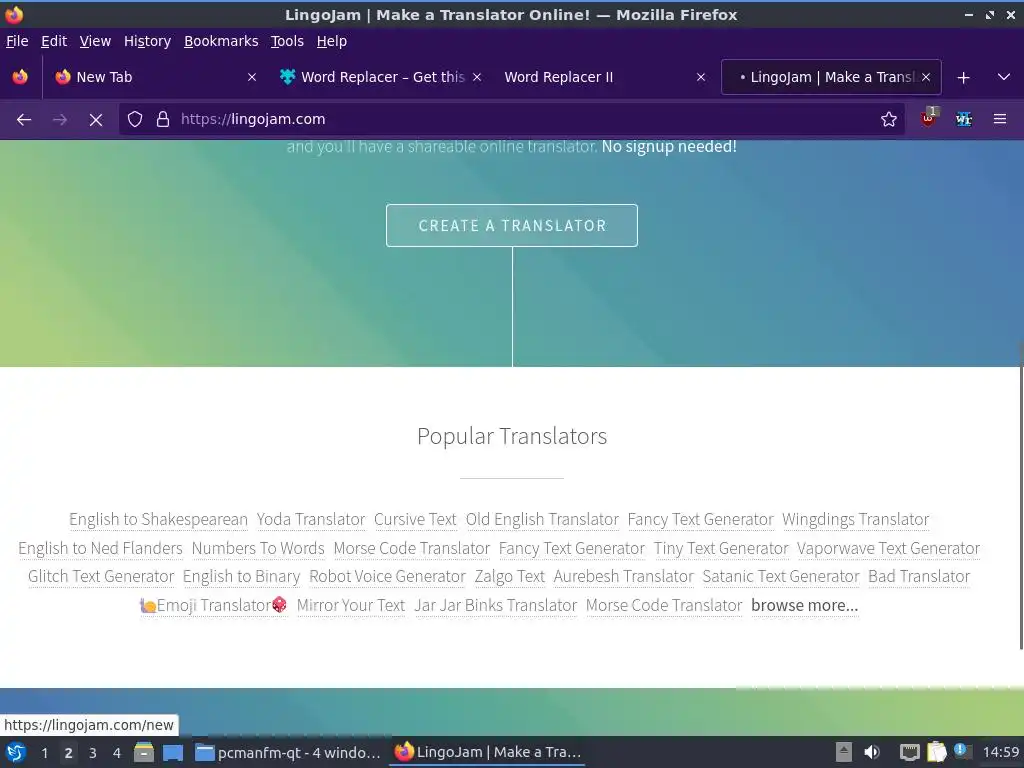Screen dimensions: 1024x768
Task: Open the clipboard tray icon
Action: click(x=936, y=752)
